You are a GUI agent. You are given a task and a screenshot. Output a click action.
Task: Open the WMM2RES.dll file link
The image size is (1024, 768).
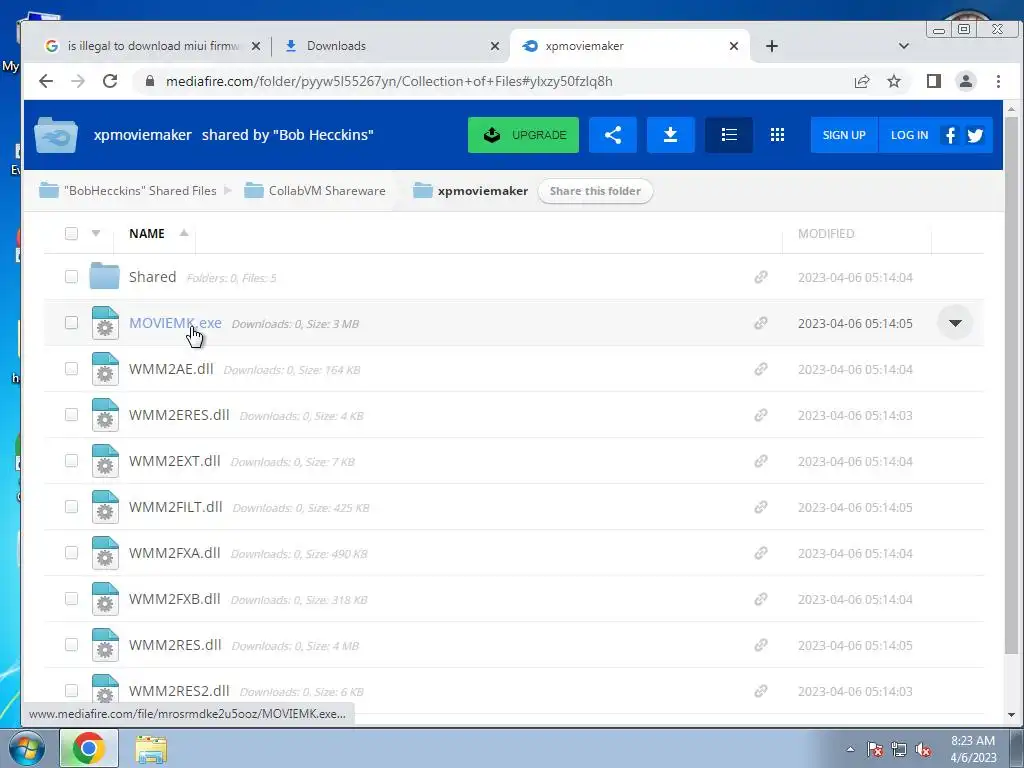175,645
